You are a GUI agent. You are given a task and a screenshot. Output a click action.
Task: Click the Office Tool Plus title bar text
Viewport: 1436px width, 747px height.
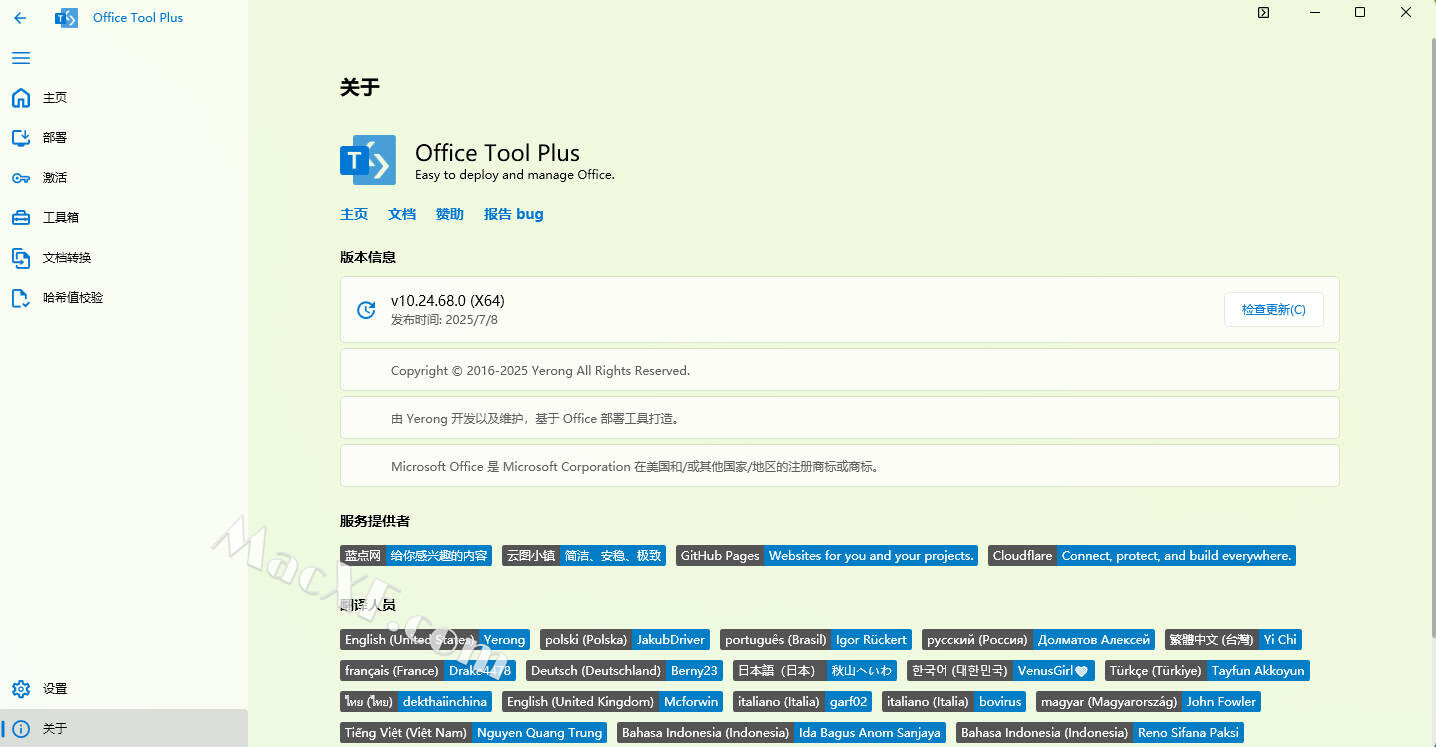(x=138, y=18)
